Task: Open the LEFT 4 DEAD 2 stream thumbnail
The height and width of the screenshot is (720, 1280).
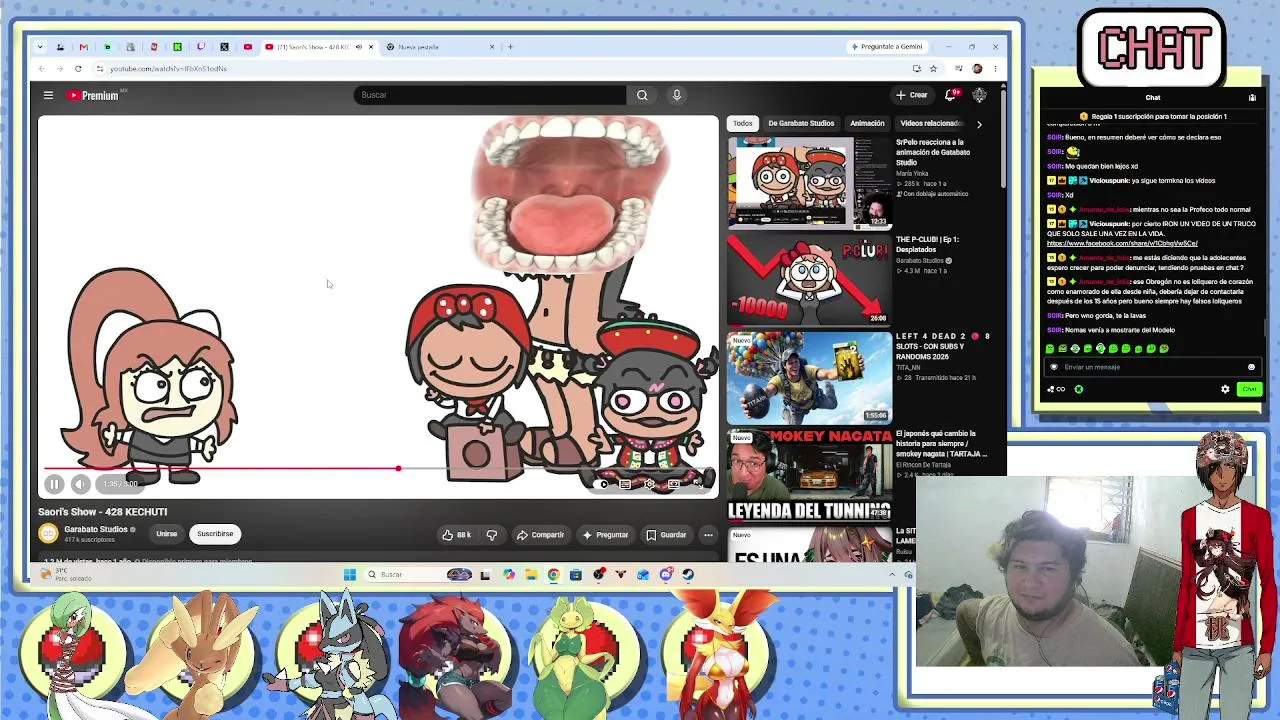Action: point(809,378)
